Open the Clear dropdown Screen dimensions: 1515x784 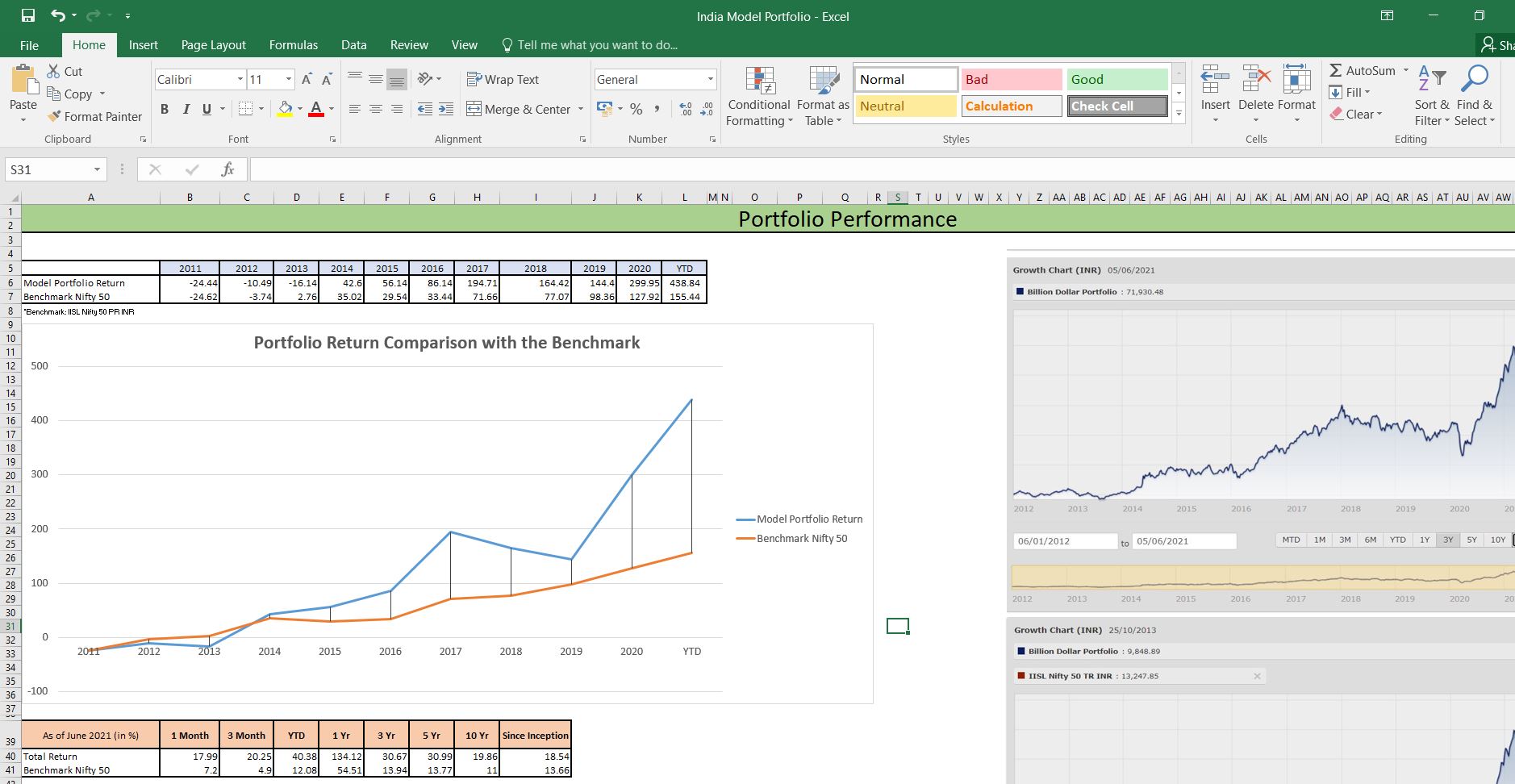(1356, 114)
